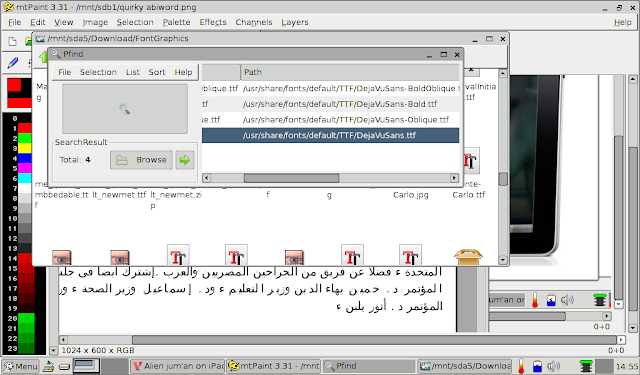Switch to Alien jum'an on iPad taskbar window
Viewport: 640px width, 375px height.
point(178,366)
